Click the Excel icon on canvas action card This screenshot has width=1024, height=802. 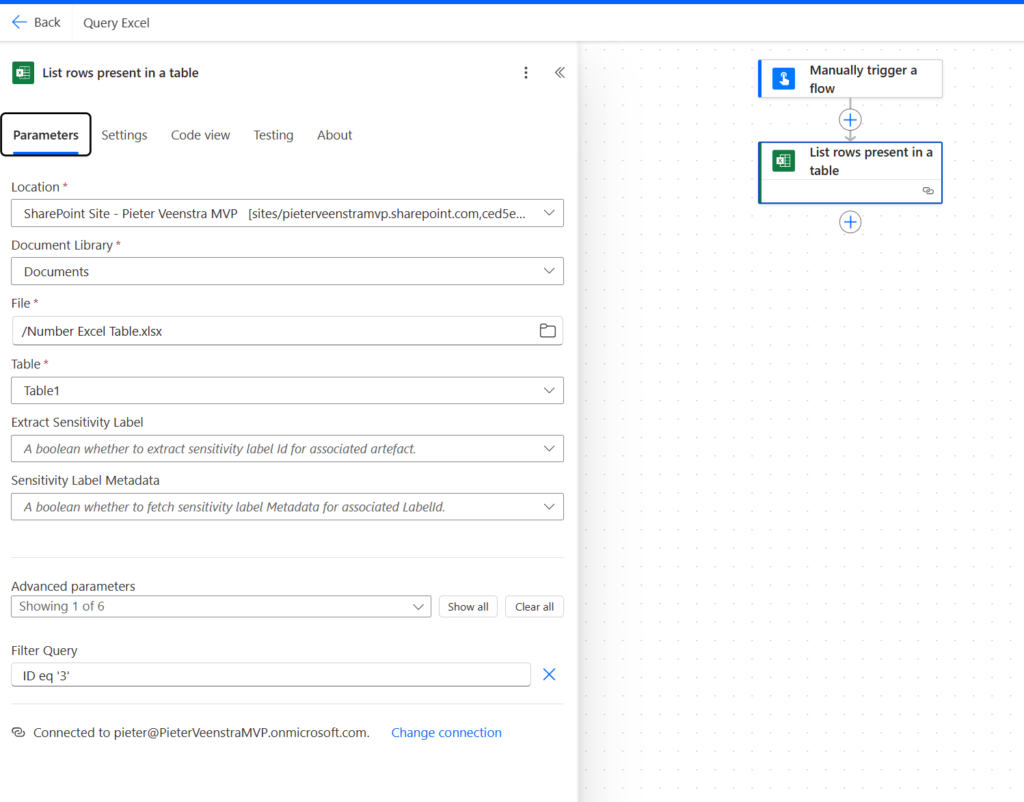(x=784, y=161)
